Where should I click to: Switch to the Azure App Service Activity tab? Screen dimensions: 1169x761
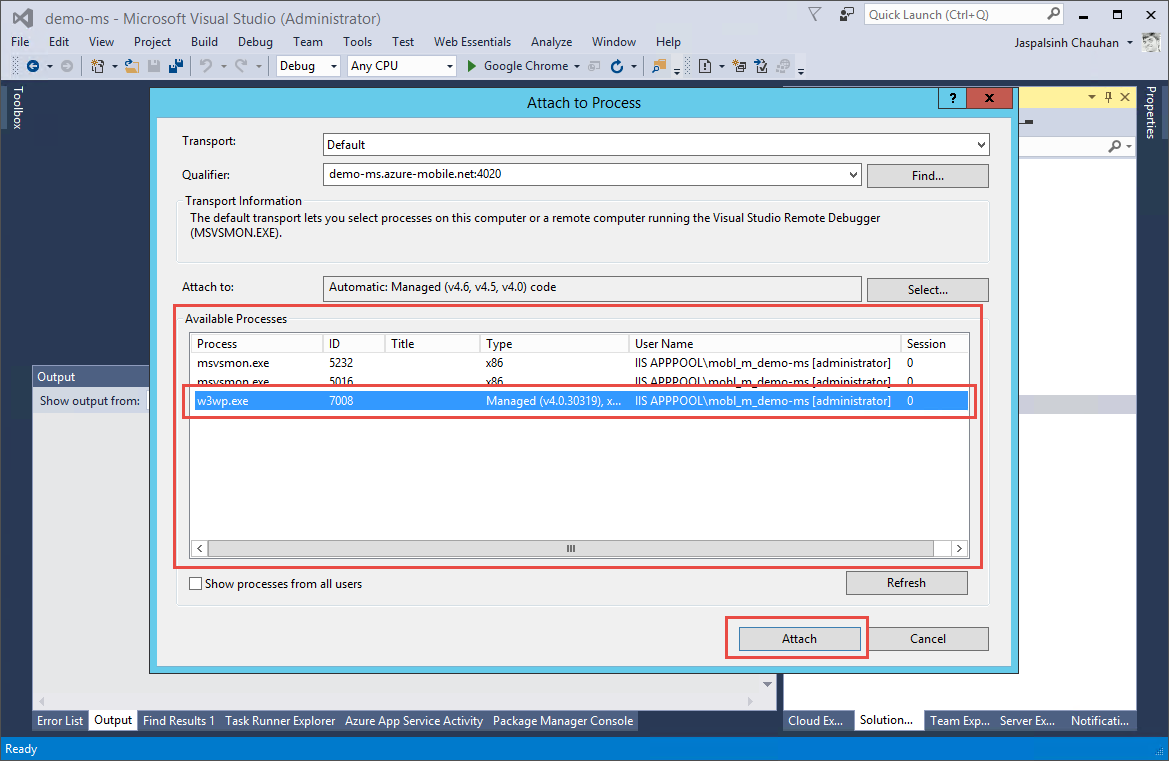point(414,721)
